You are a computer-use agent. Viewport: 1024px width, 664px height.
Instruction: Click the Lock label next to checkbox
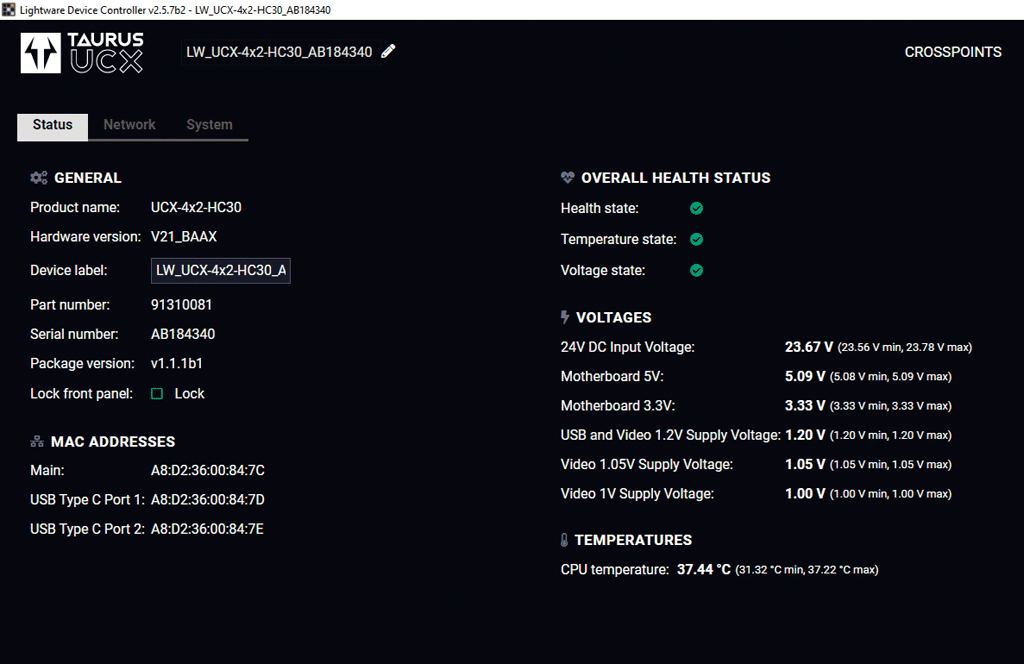(x=189, y=394)
